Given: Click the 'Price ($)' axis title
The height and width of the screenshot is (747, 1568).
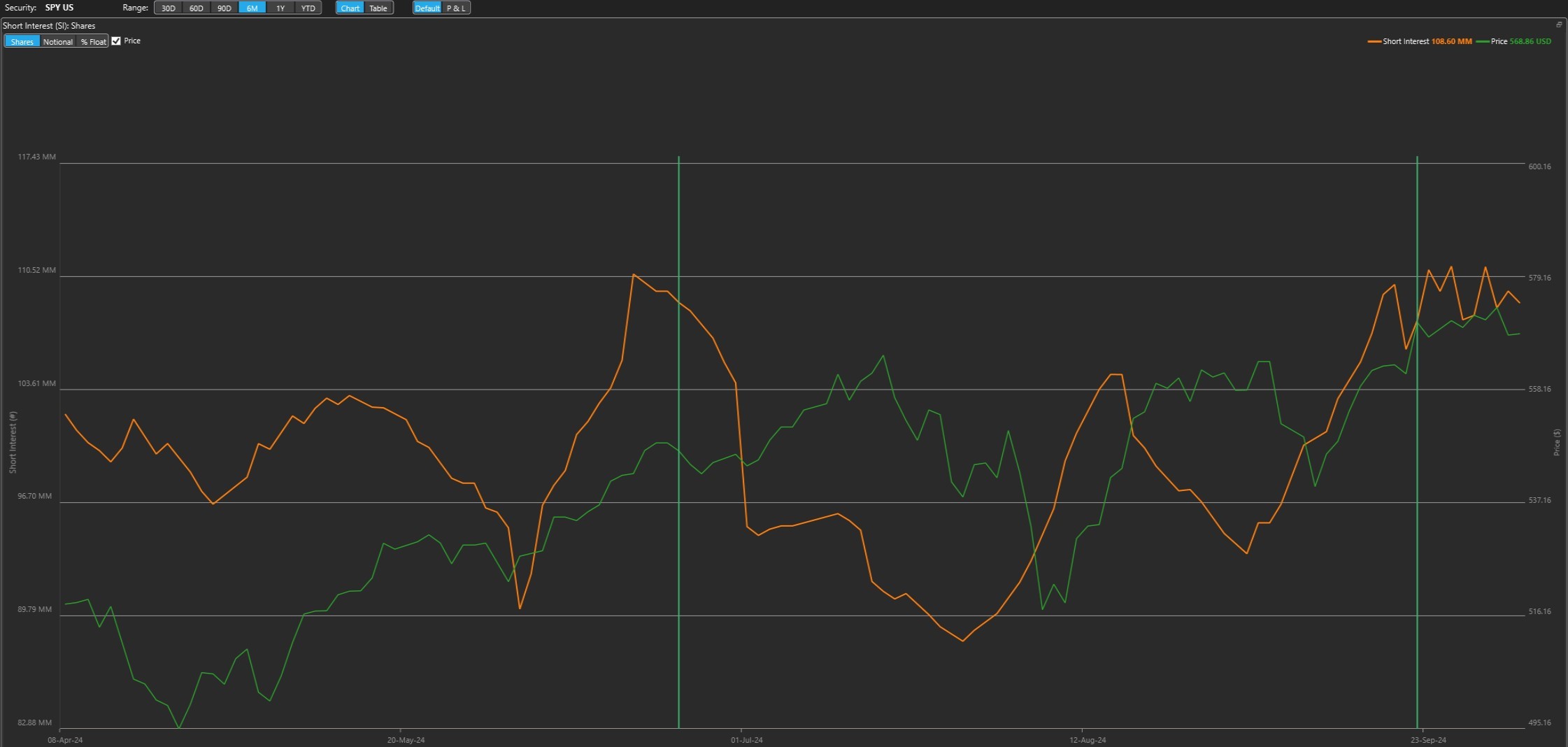Looking at the screenshot, I should tap(1557, 443).
